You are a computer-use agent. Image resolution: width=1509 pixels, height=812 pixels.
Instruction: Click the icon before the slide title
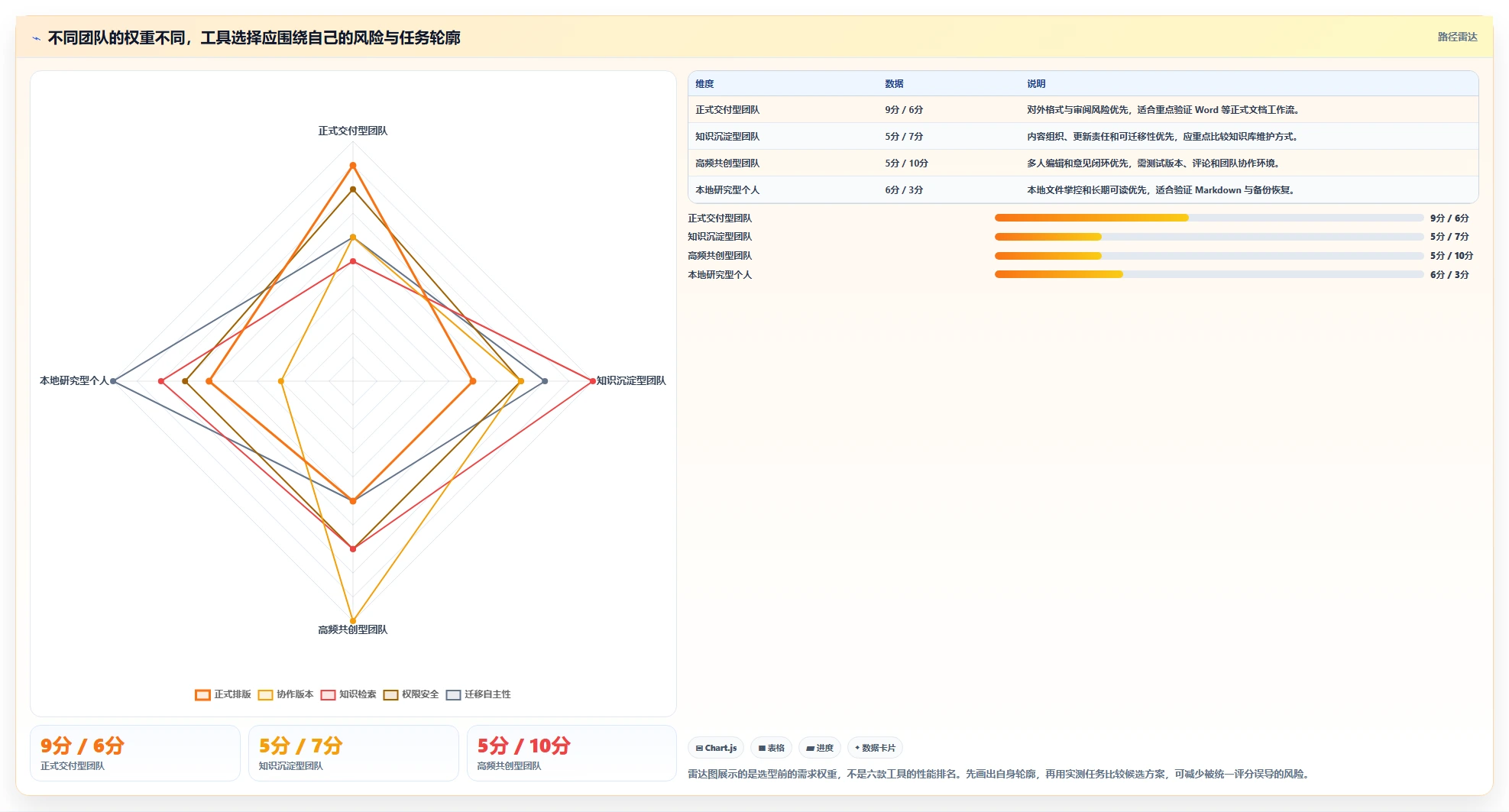36,38
